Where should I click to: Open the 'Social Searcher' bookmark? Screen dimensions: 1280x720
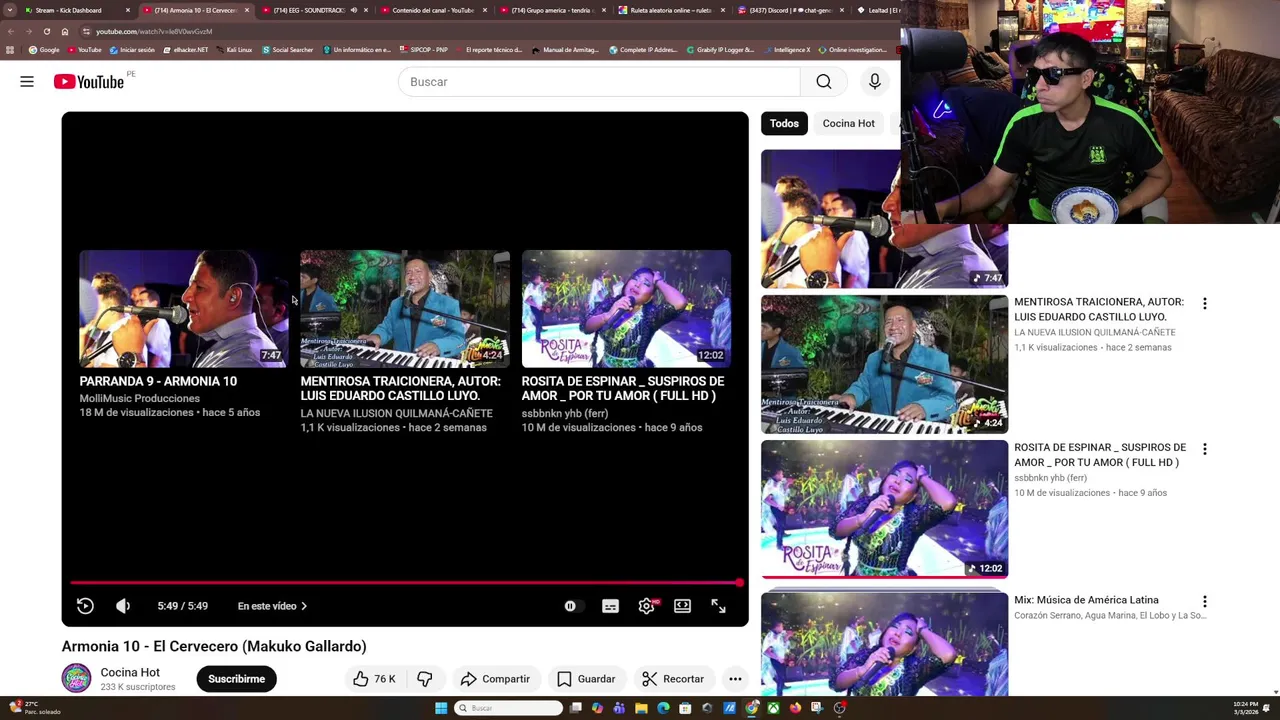287,50
